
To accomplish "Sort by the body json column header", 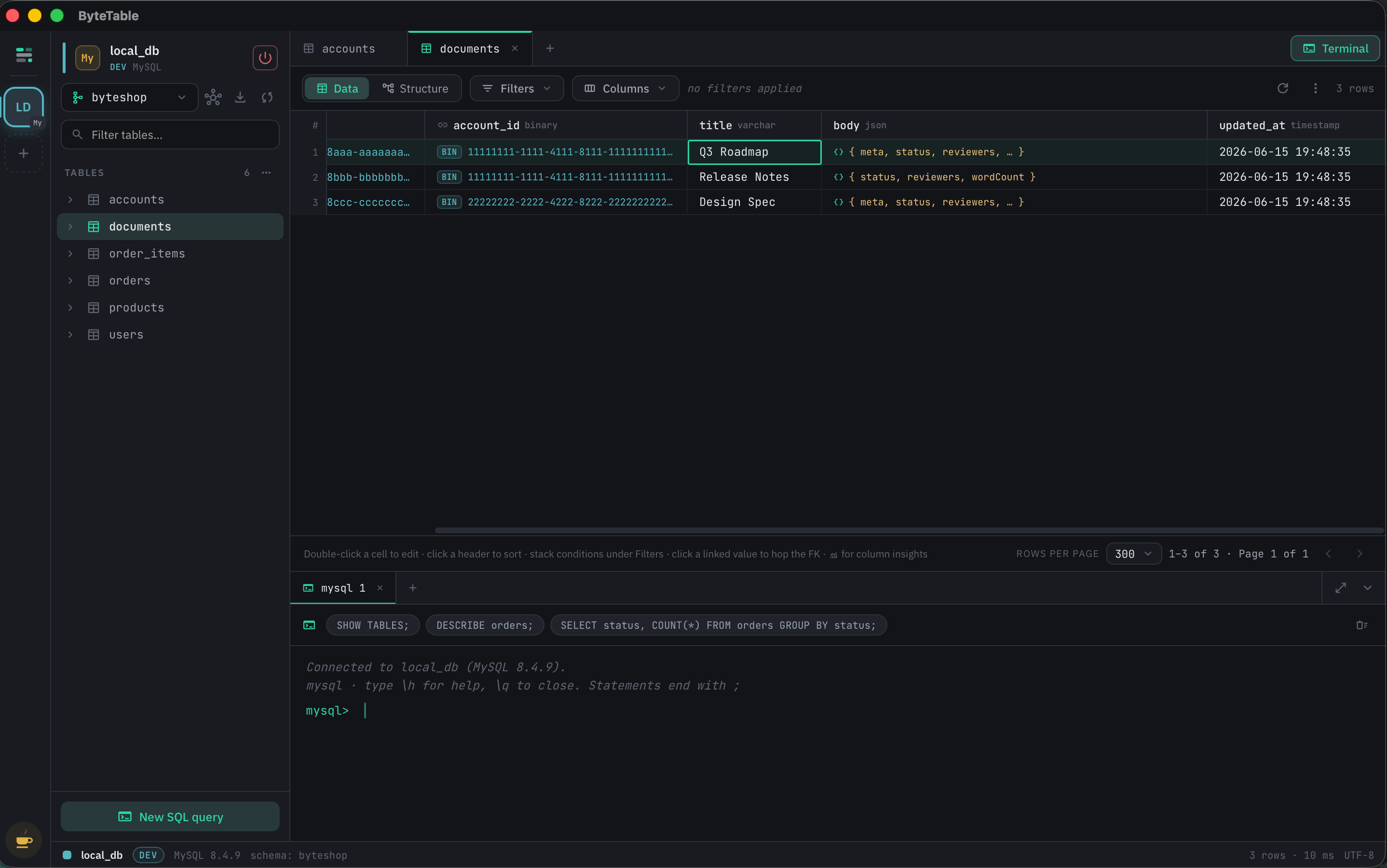I will 1014,125.
